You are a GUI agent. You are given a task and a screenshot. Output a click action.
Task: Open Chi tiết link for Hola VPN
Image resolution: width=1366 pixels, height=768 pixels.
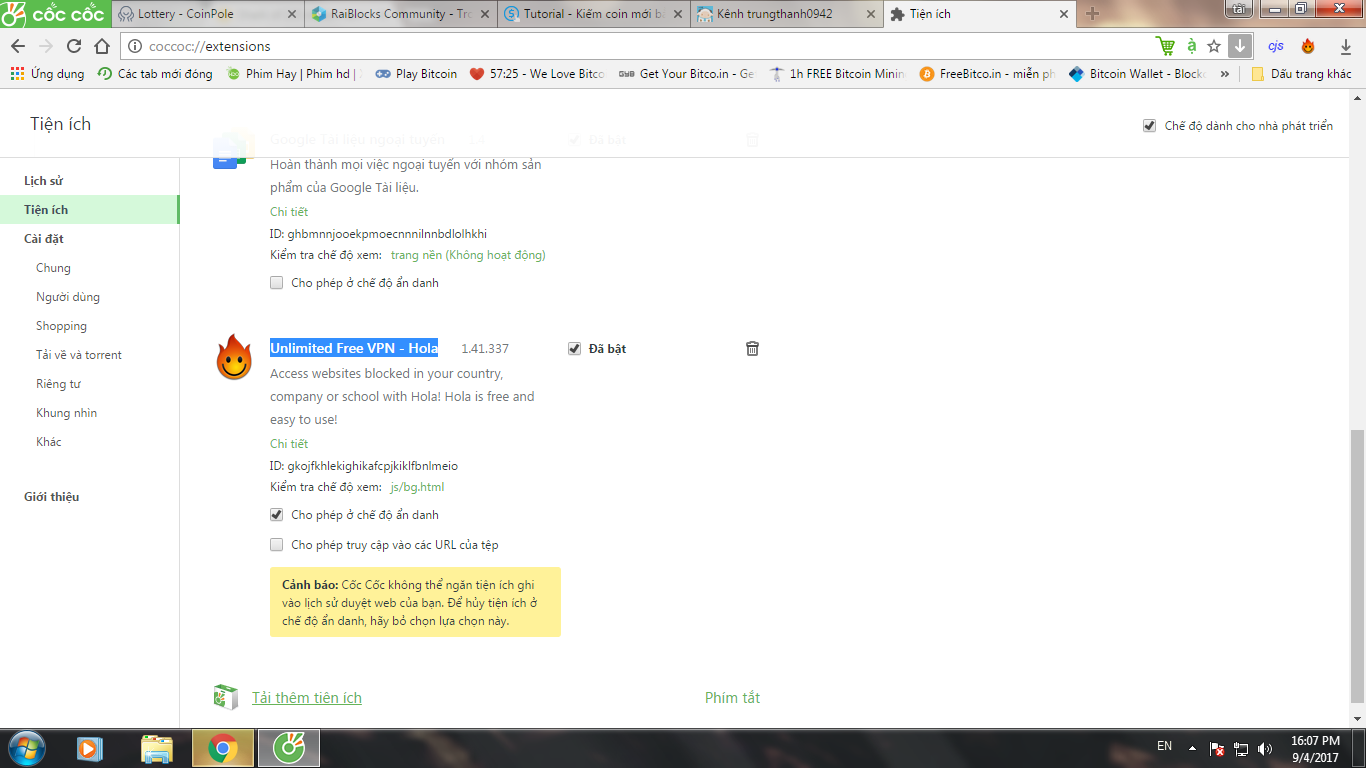[x=289, y=444]
